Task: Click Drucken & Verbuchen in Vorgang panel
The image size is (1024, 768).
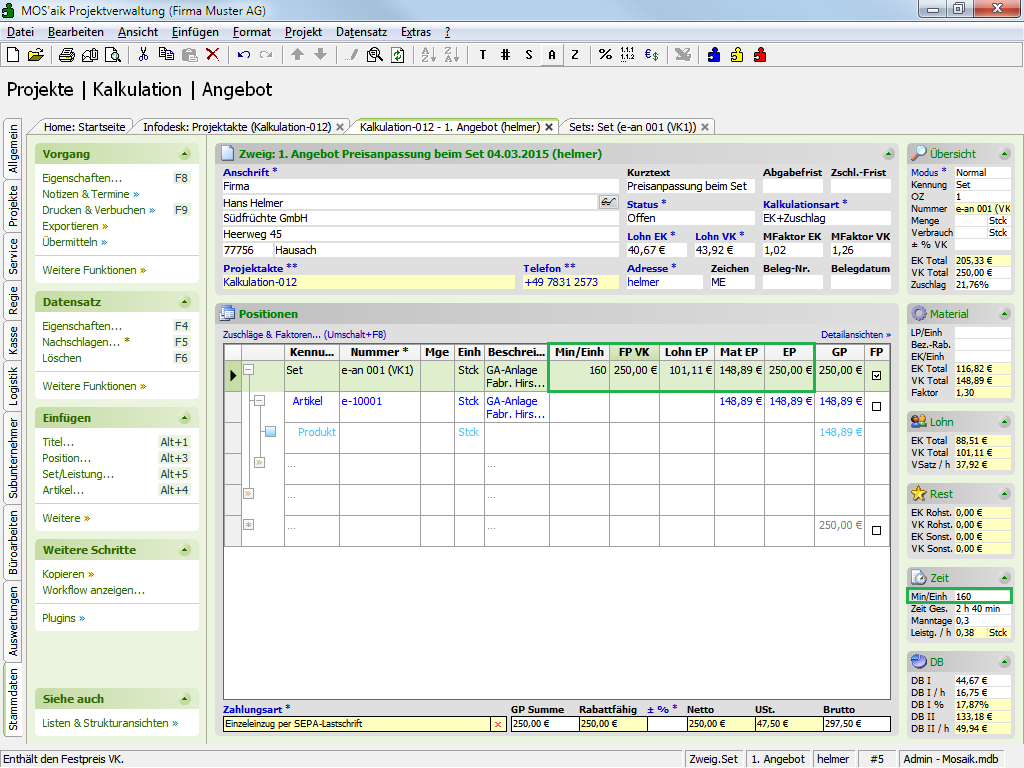Action: coord(98,210)
